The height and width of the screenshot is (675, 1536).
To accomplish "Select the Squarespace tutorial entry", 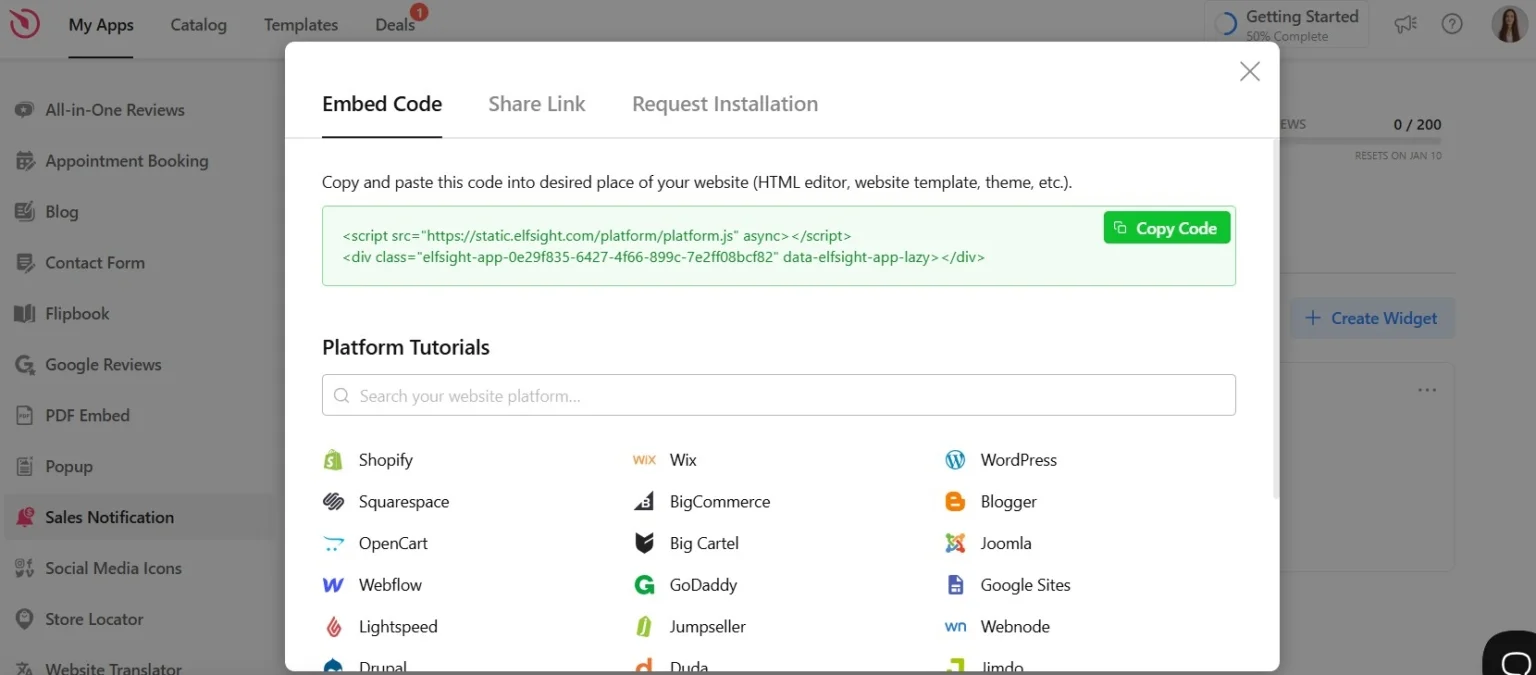I will point(404,502).
